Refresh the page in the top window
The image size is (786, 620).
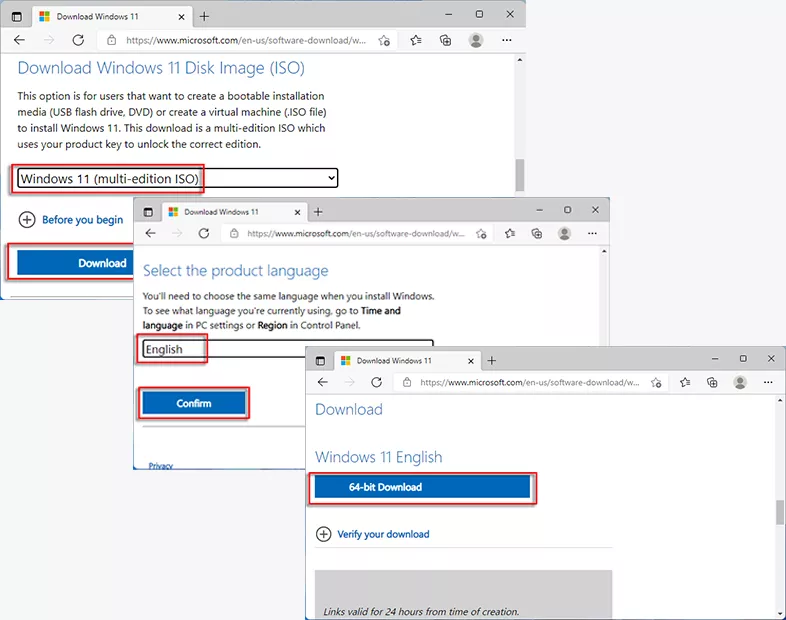click(x=78, y=40)
